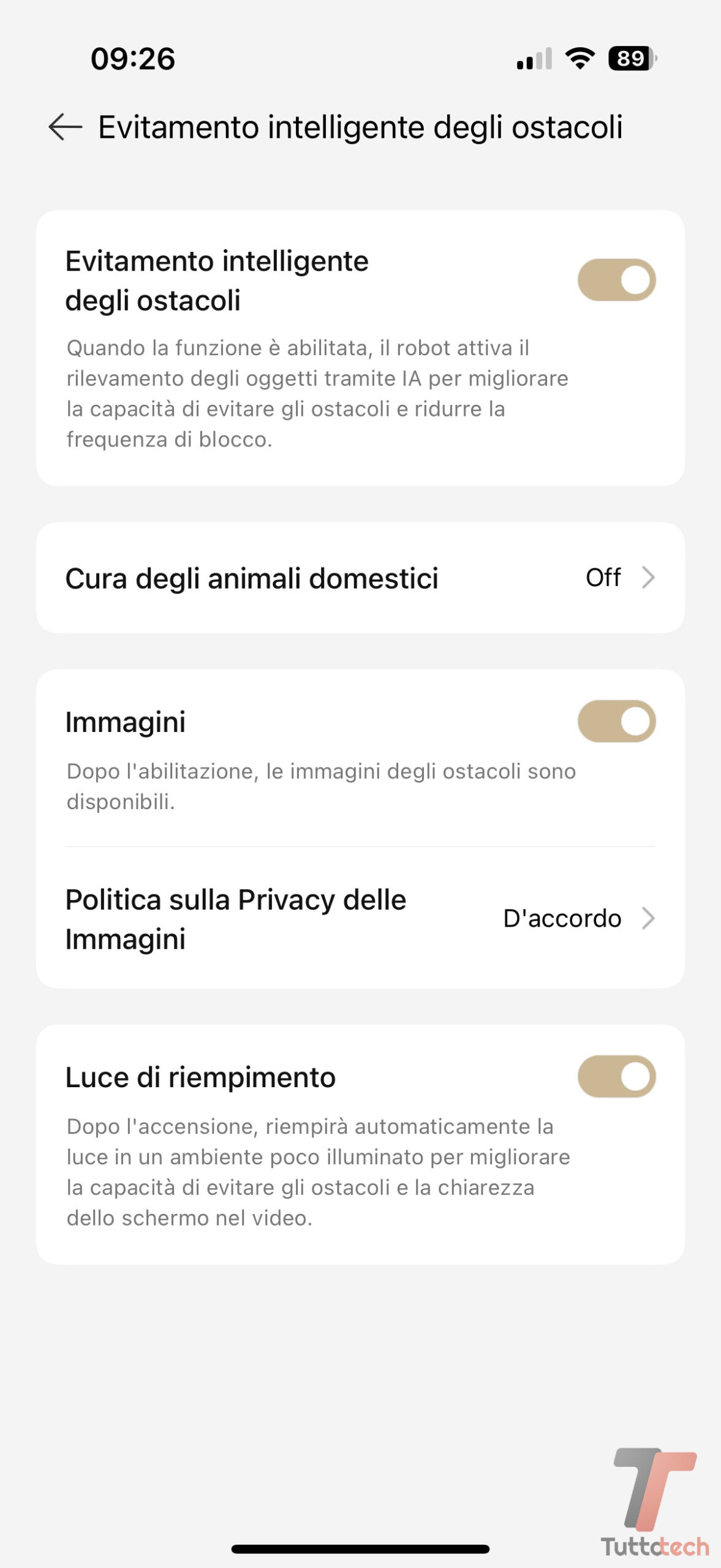Tap the home indicator bar

click(x=360, y=1549)
